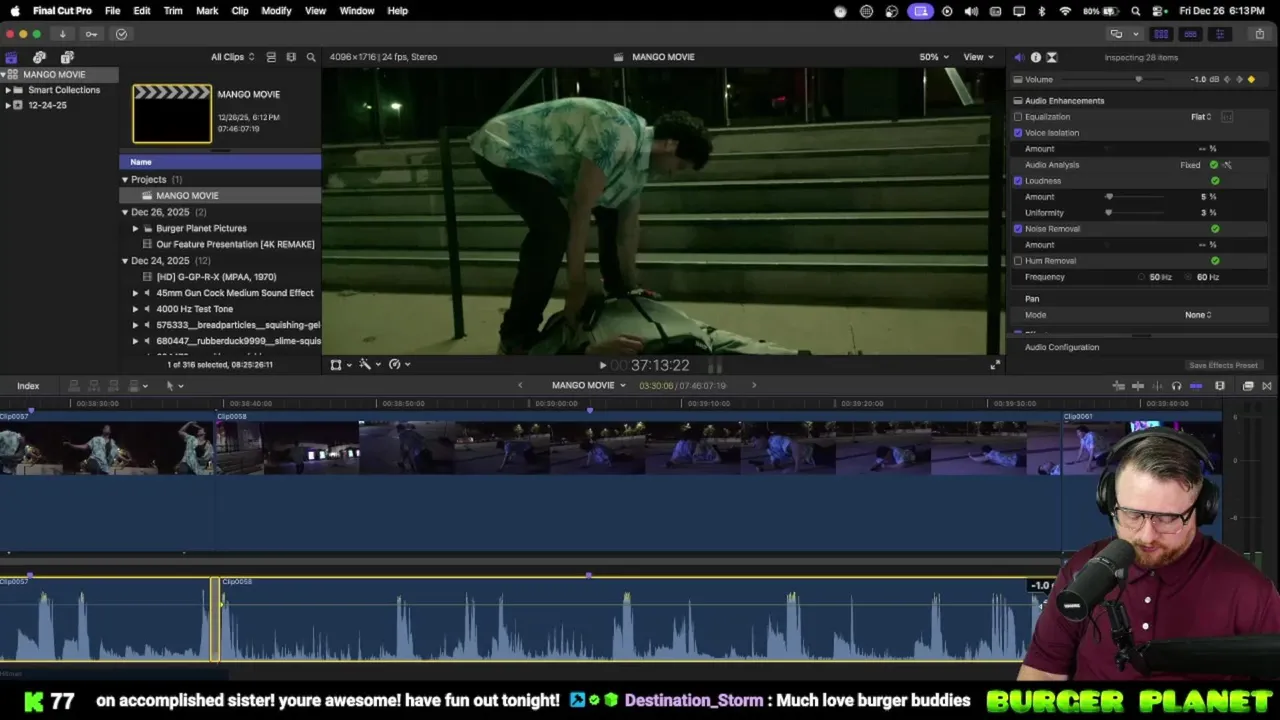
Task: Expand Burger Planet Pictures clip
Action: (136, 228)
